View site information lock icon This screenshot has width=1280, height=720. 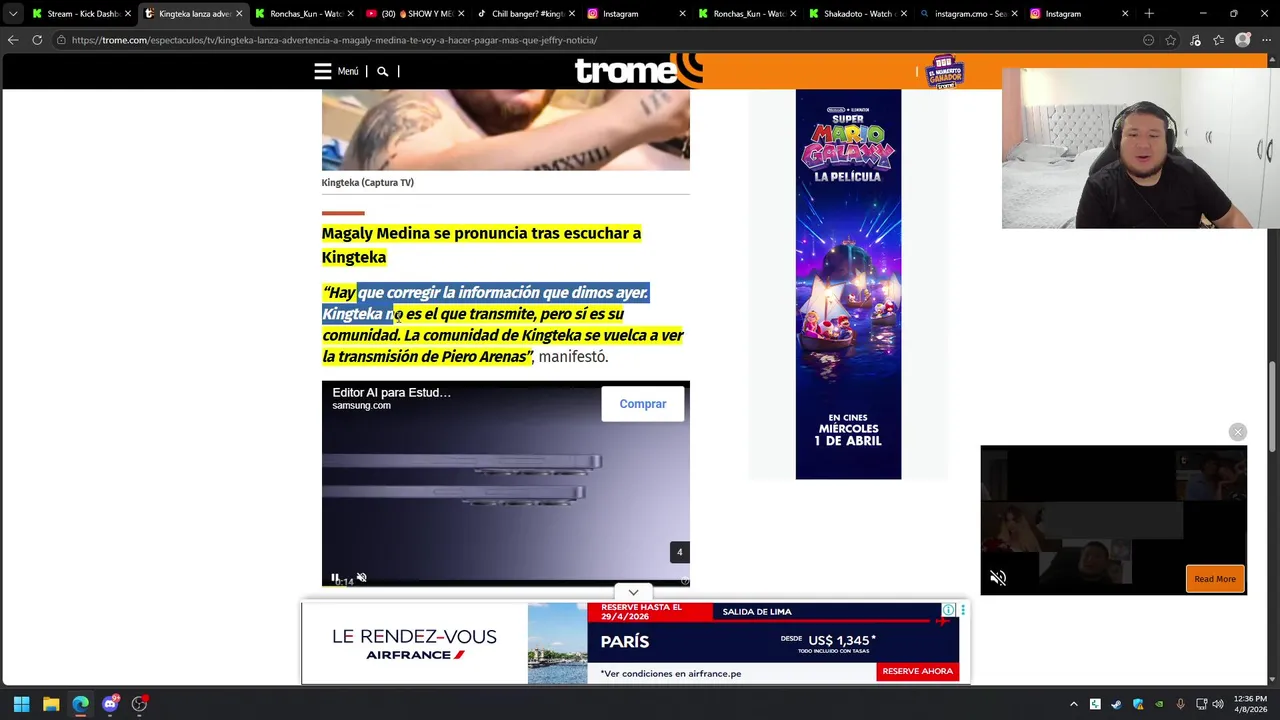coord(61,40)
